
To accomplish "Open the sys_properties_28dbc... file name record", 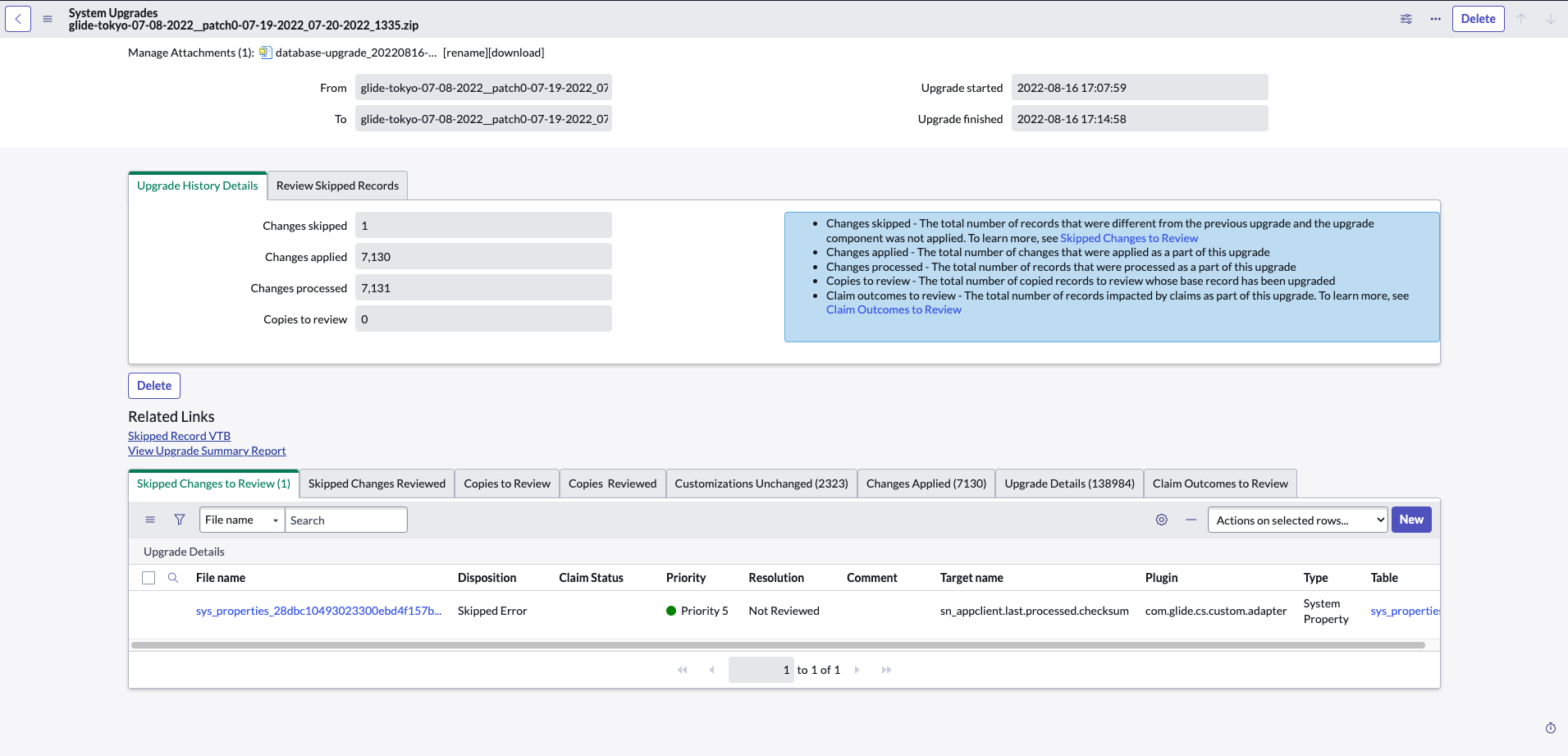I will point(318,611).
